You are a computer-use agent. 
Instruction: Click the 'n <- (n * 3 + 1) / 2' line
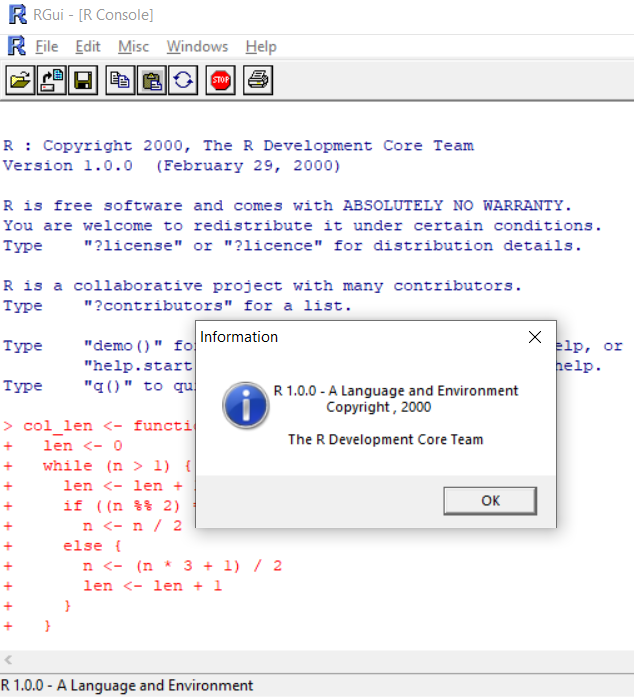182,566
